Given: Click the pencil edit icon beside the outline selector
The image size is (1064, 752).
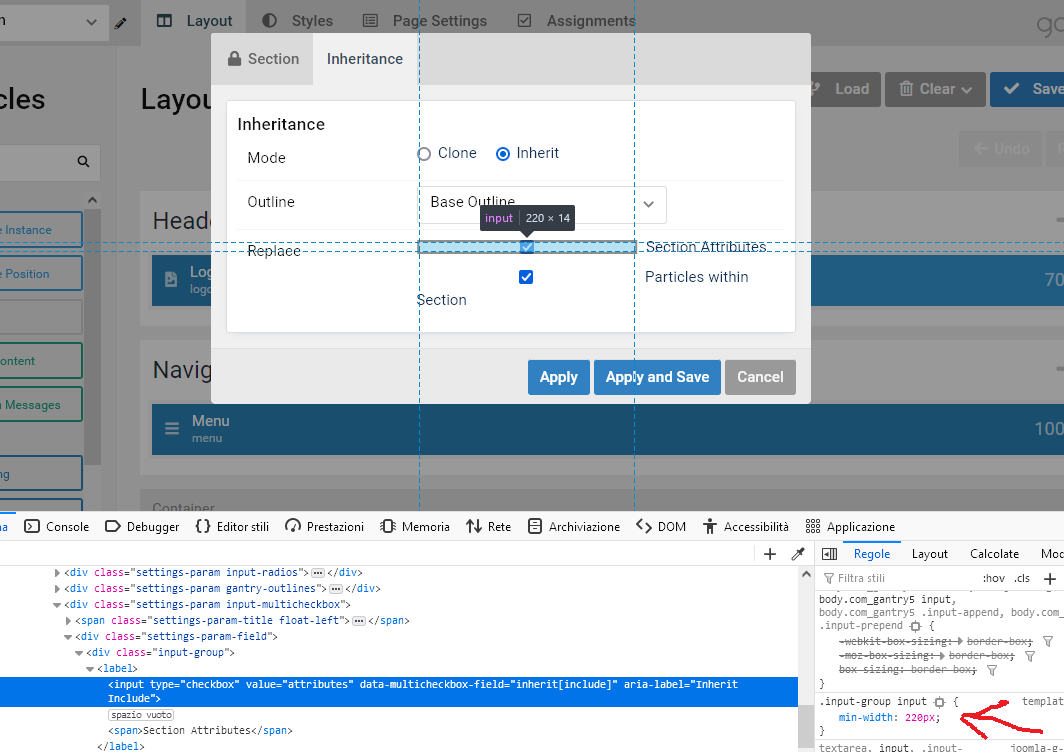Looking at the screenshot, I should (120, 23).
